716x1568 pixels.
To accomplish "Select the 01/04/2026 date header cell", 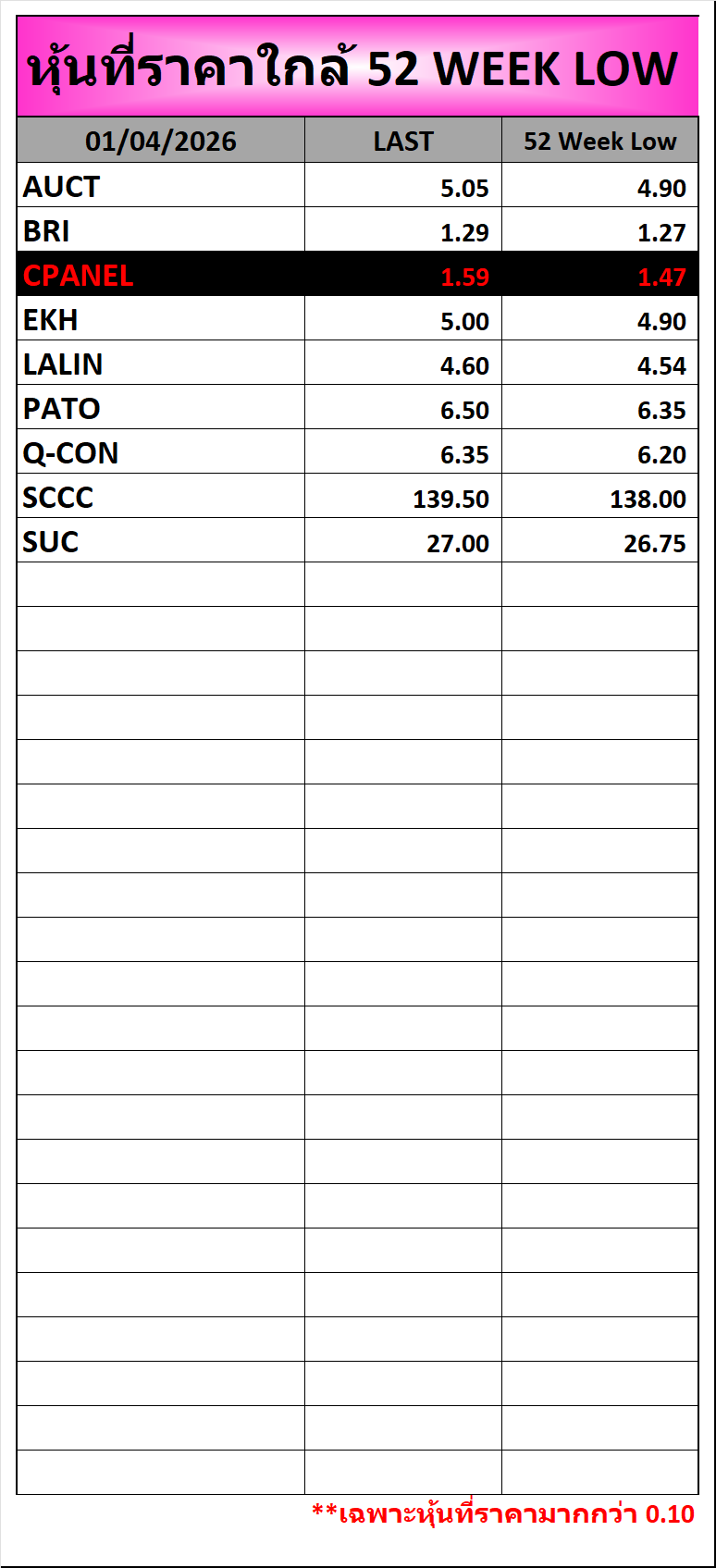I will pyautogui.click(x=161, y=142).
